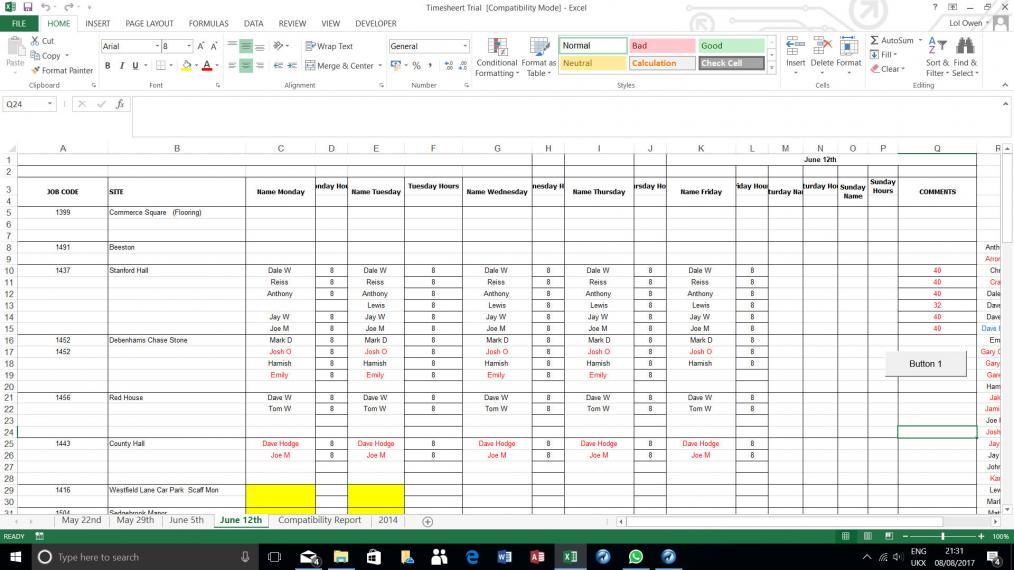
Task: Toggle Normal view in the status bar
Action: coord(845,536)
